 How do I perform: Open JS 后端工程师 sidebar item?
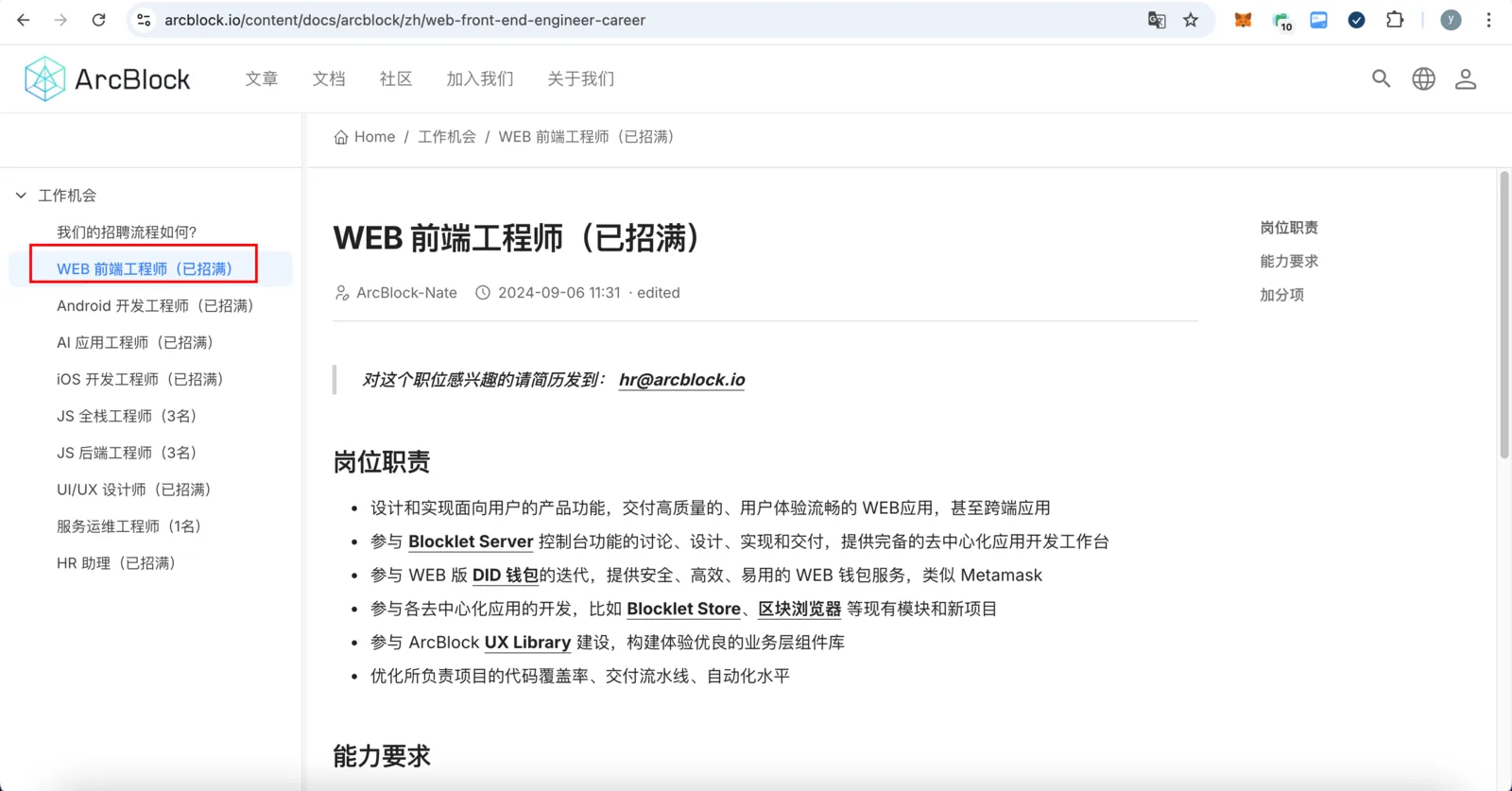click(x=127, y=453)
